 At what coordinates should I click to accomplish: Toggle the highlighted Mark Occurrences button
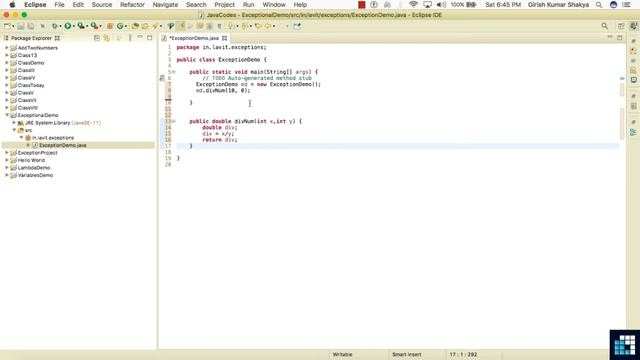point(180,26)
